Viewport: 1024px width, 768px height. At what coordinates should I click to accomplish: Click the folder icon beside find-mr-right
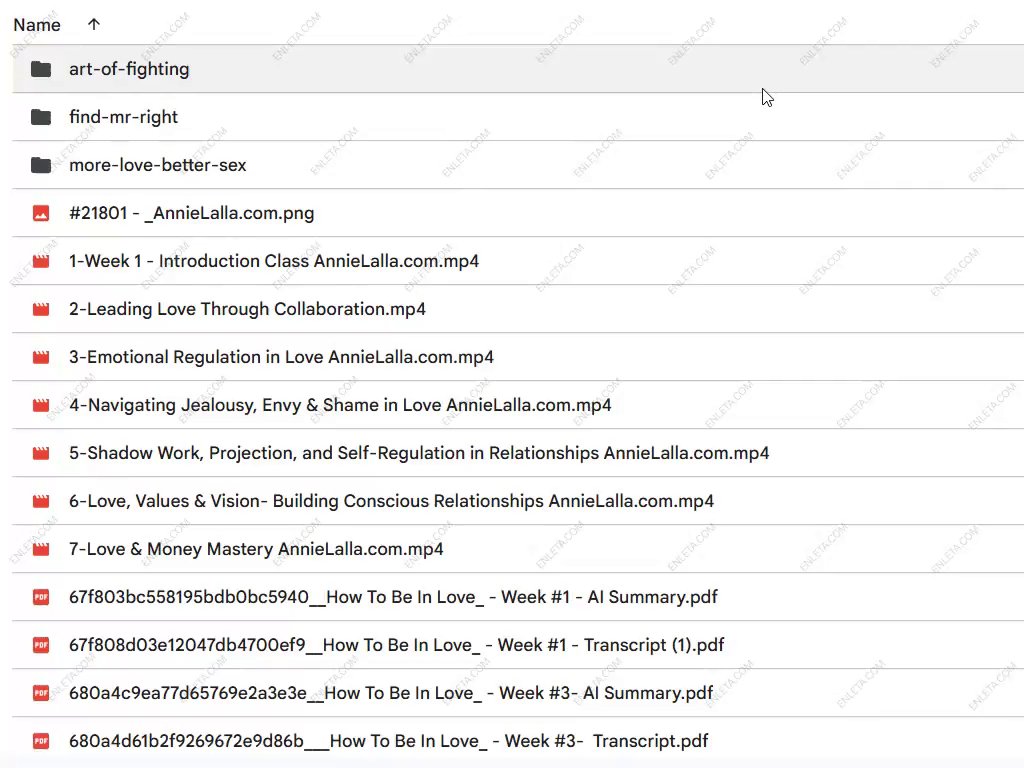(41, 117)
